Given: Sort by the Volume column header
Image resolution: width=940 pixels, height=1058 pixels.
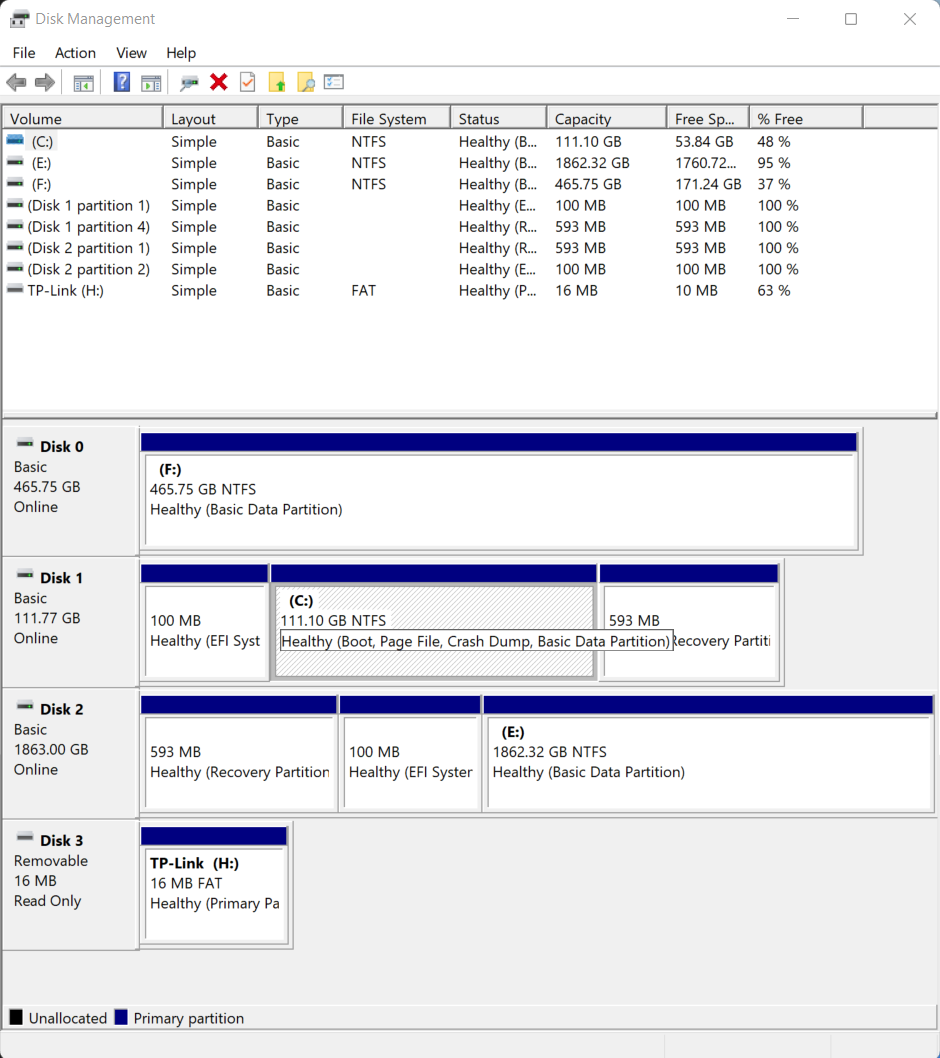Looking at the screenshot, I should 82,119.
